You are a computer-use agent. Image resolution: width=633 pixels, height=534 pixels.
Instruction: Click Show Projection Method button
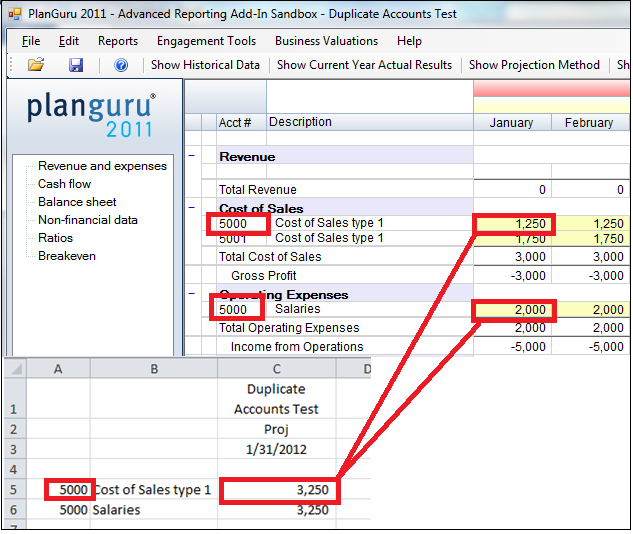[534, 65]
